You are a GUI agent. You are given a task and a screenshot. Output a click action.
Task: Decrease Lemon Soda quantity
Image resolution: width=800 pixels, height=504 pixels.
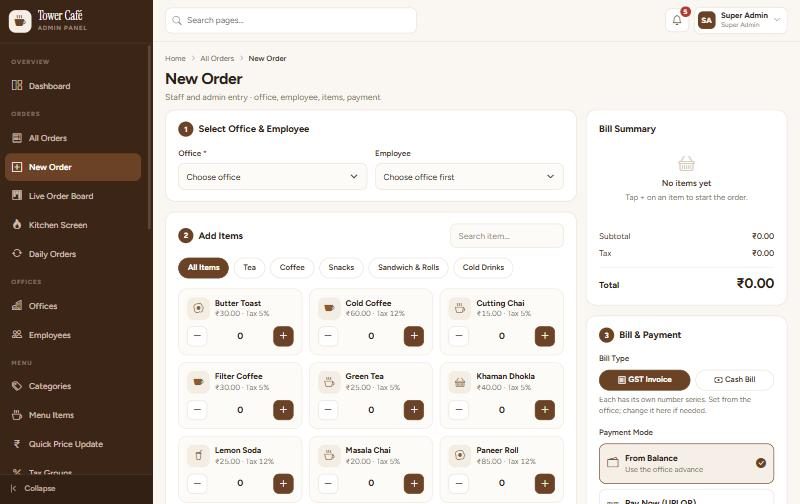pyautogui.click(x=197, y=483)
